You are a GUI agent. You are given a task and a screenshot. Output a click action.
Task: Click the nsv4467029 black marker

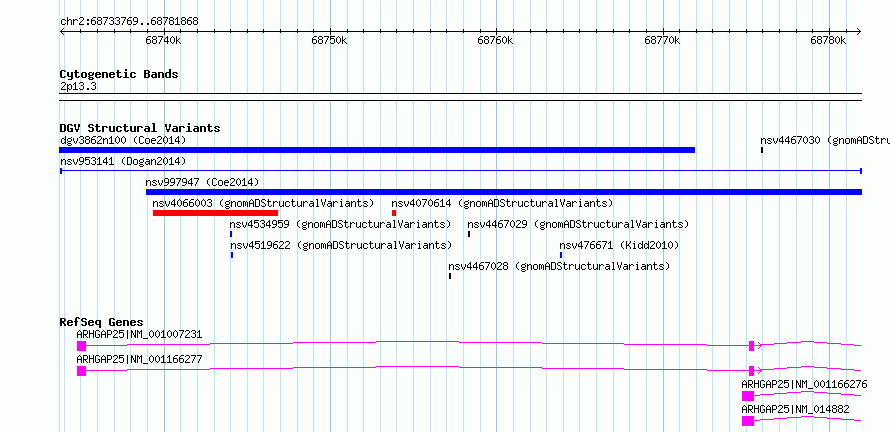click(469, 234)
